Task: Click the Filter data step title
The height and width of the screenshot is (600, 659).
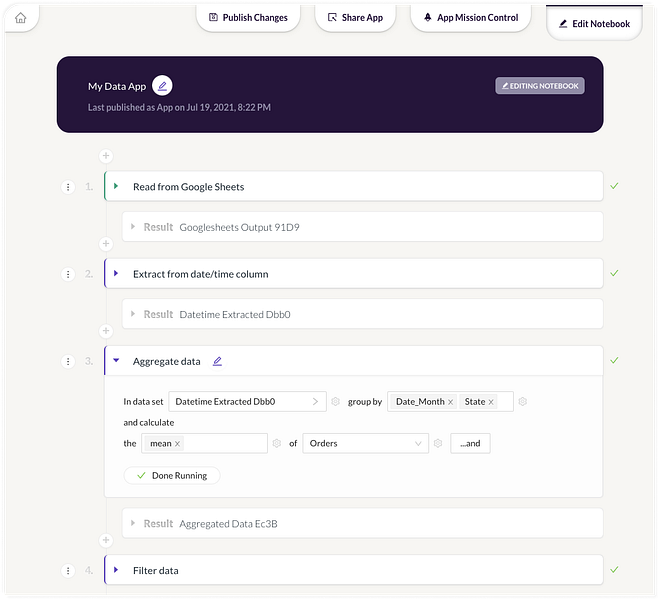Action: click(156, 571)
